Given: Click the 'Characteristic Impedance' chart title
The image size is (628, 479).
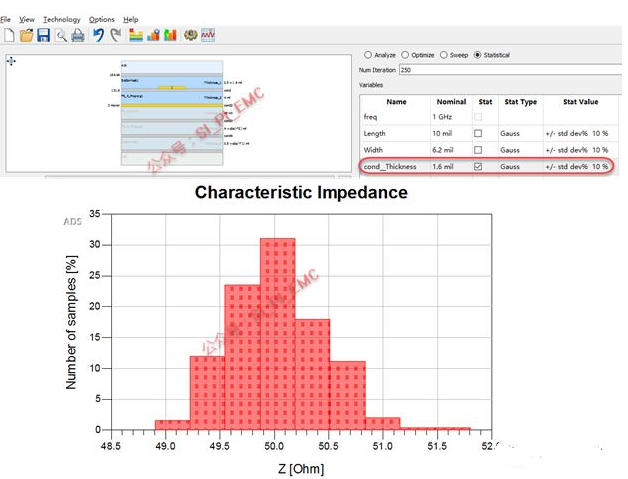Looking at the screenshot, I should pyautogui.click(x=301, y=192).
